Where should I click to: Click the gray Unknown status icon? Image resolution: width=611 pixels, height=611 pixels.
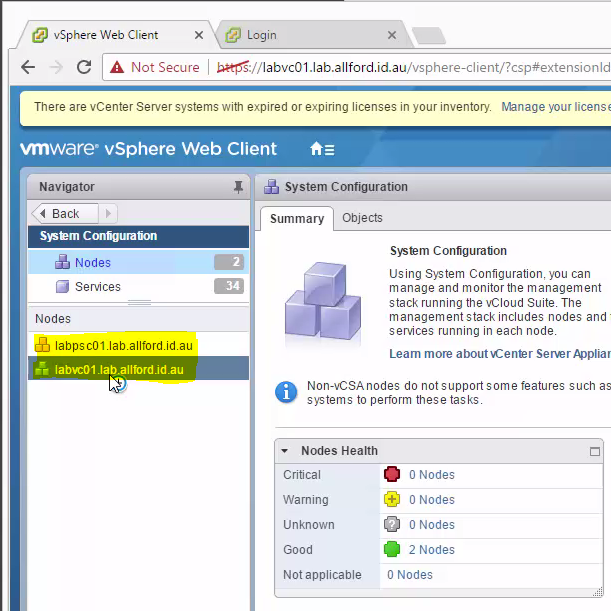pyautogui.click(x=392, y=524)
